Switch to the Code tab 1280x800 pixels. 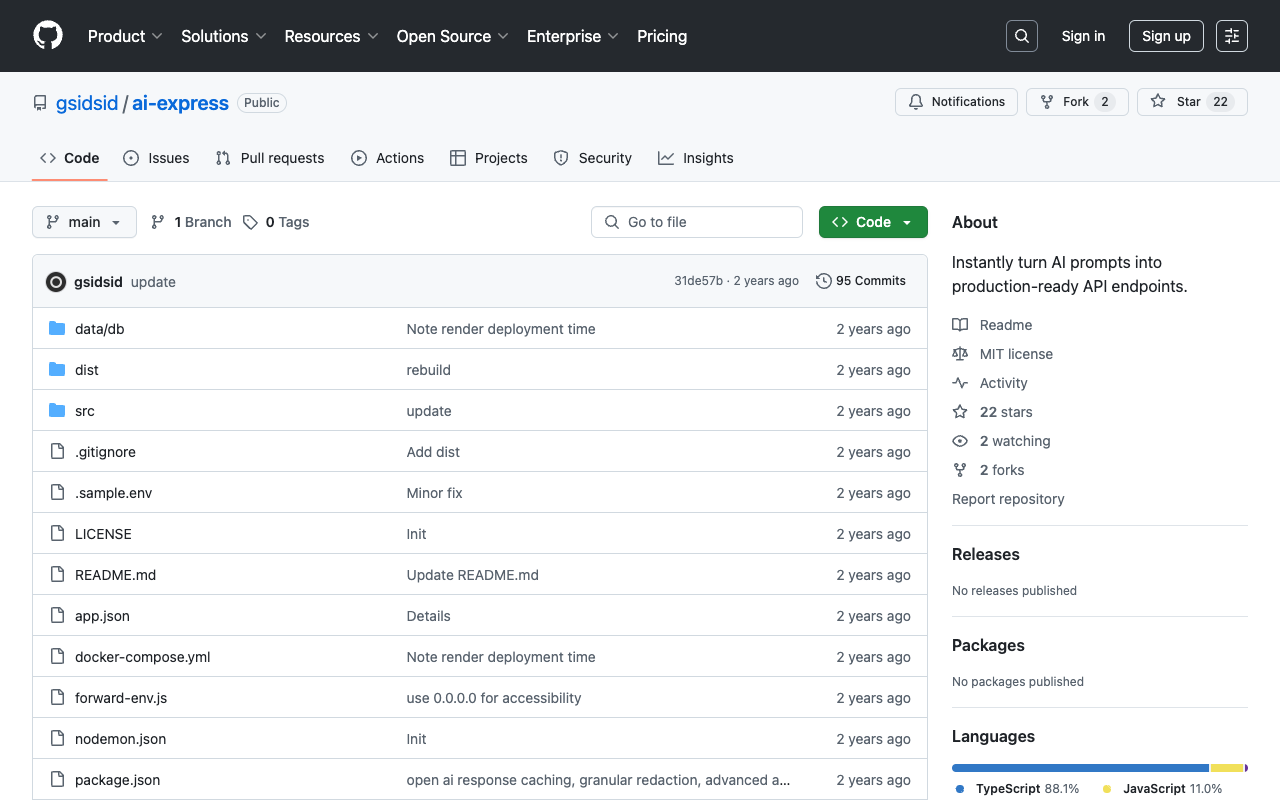70,158
